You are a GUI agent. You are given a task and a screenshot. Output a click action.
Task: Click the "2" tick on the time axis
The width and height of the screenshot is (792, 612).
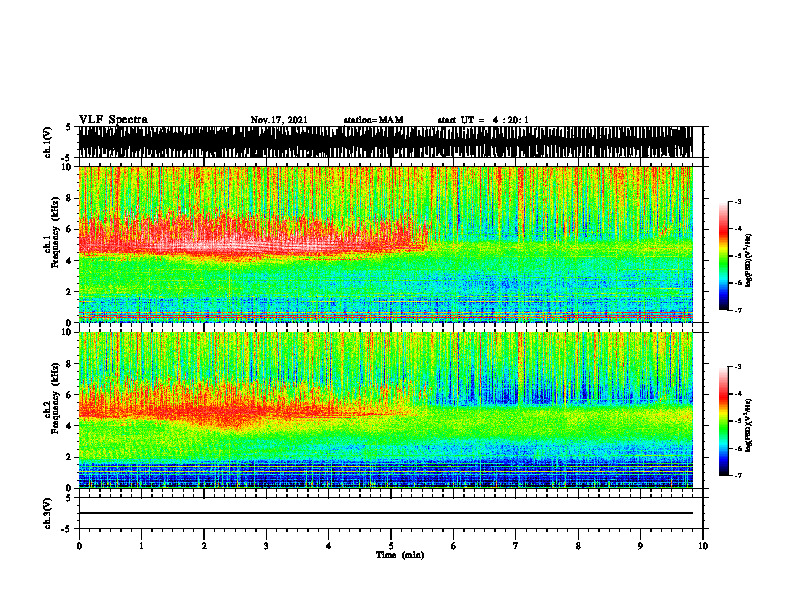coord(204,546)
